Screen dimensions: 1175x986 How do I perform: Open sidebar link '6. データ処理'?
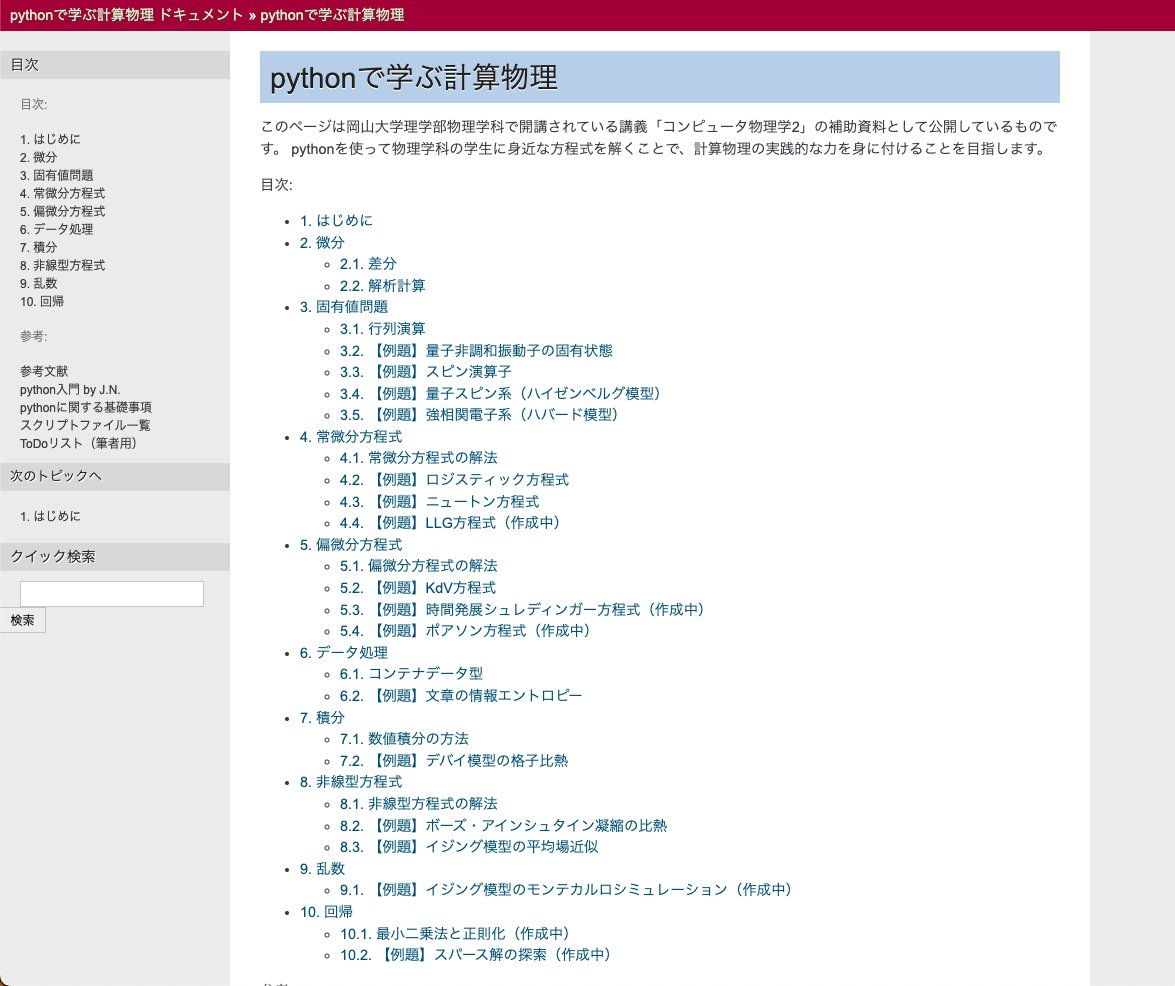tap(56, 229)
